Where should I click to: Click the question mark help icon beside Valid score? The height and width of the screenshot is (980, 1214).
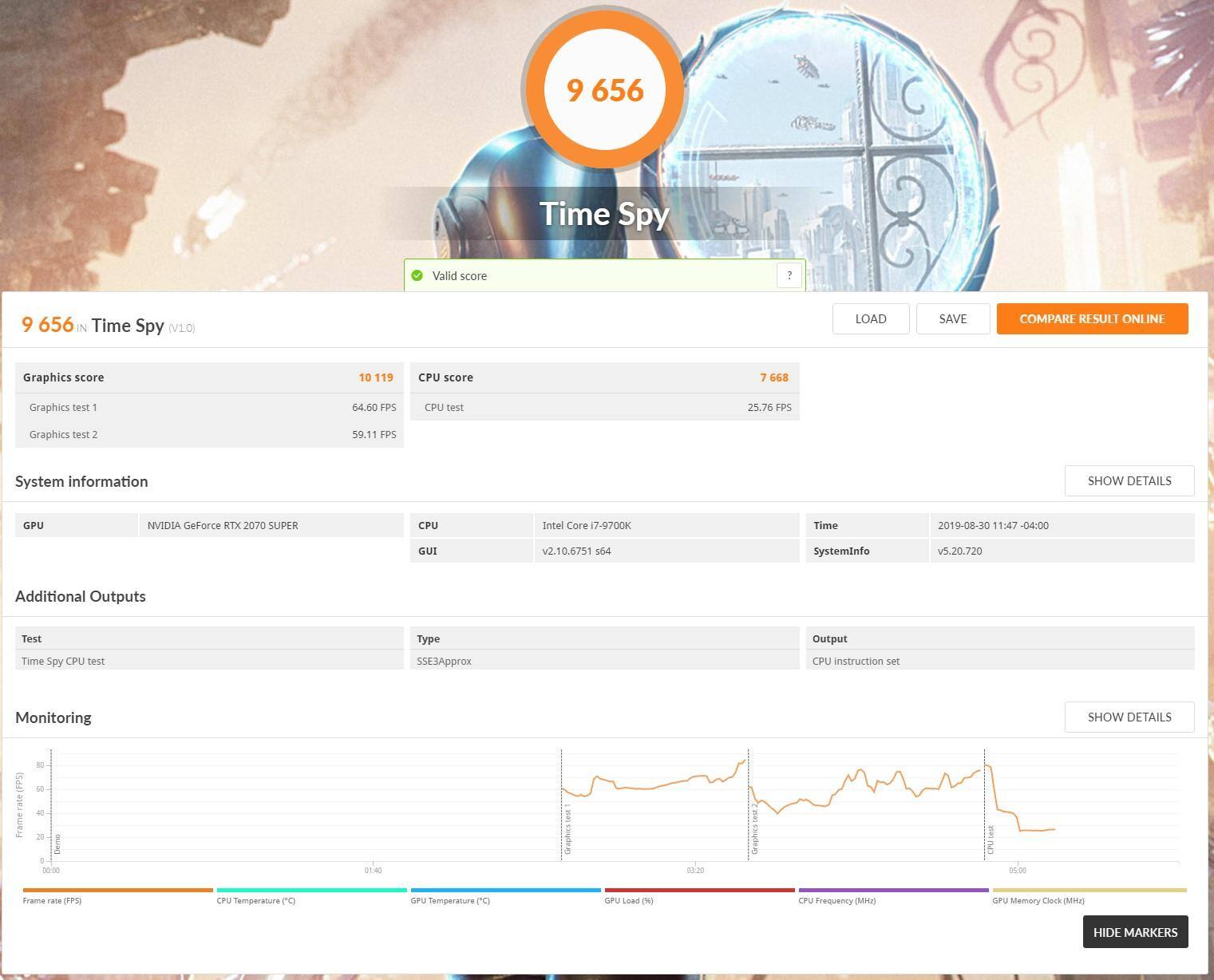pyautogui.click(x=789, y=275)
